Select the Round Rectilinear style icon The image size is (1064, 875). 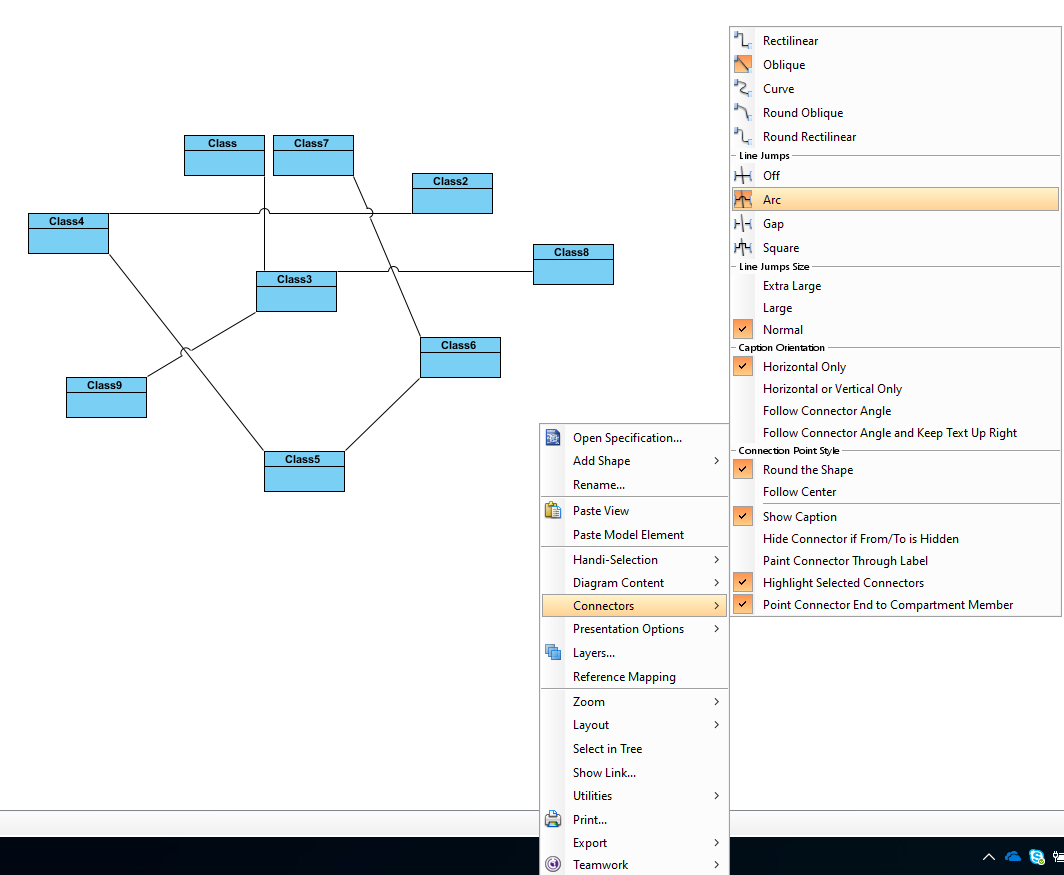(743, 136)
